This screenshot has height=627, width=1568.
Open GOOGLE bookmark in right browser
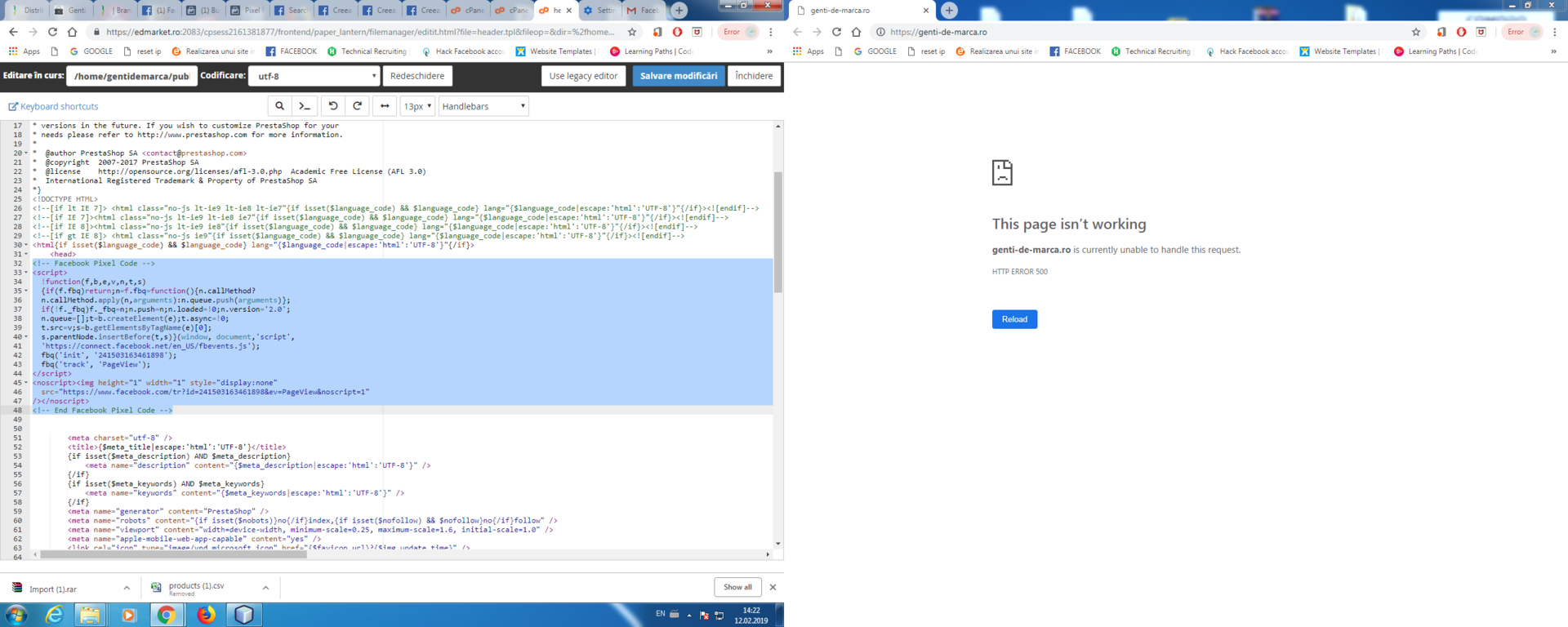pos(874,51)
